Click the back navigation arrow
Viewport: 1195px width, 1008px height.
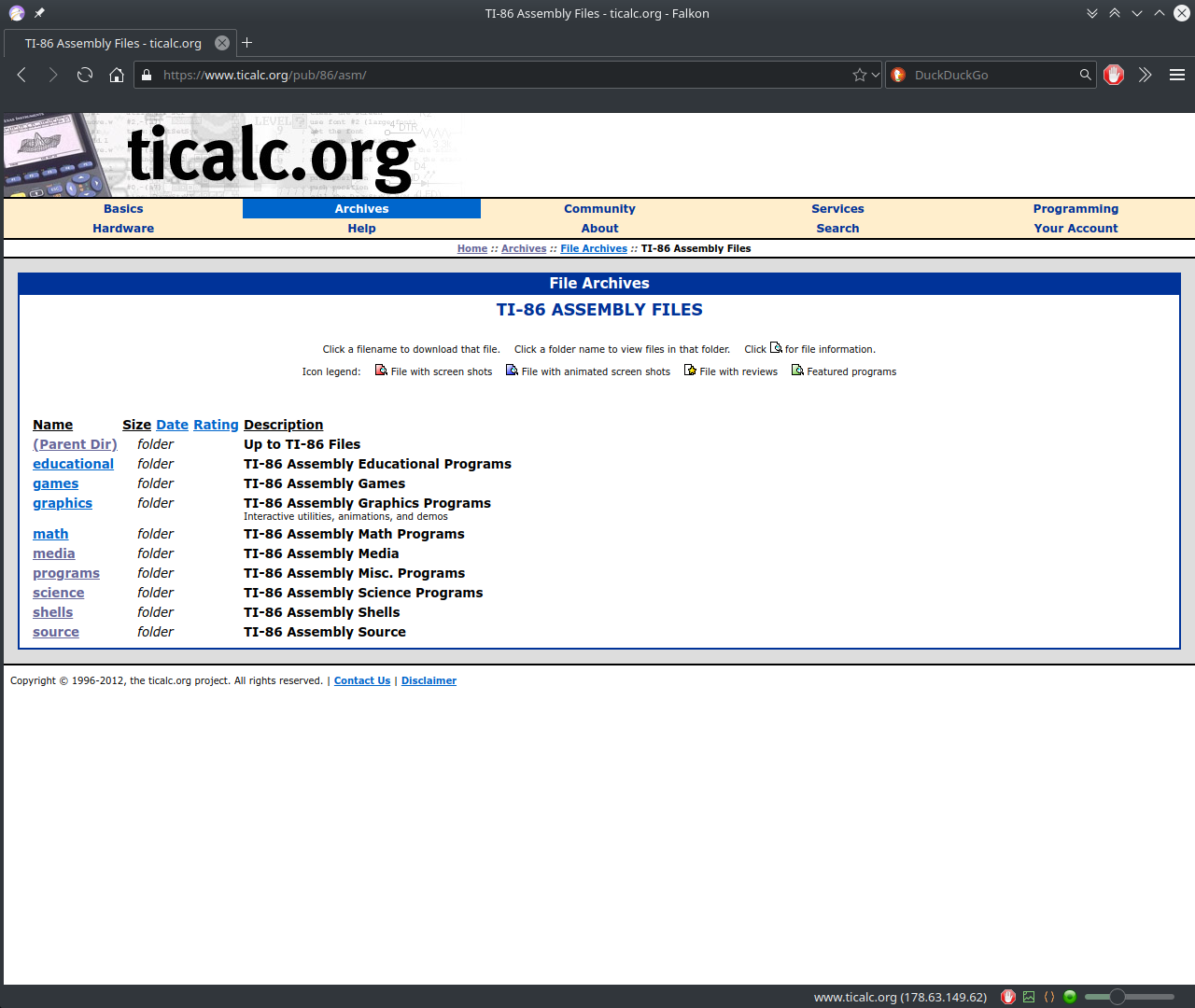coord(21,75)
